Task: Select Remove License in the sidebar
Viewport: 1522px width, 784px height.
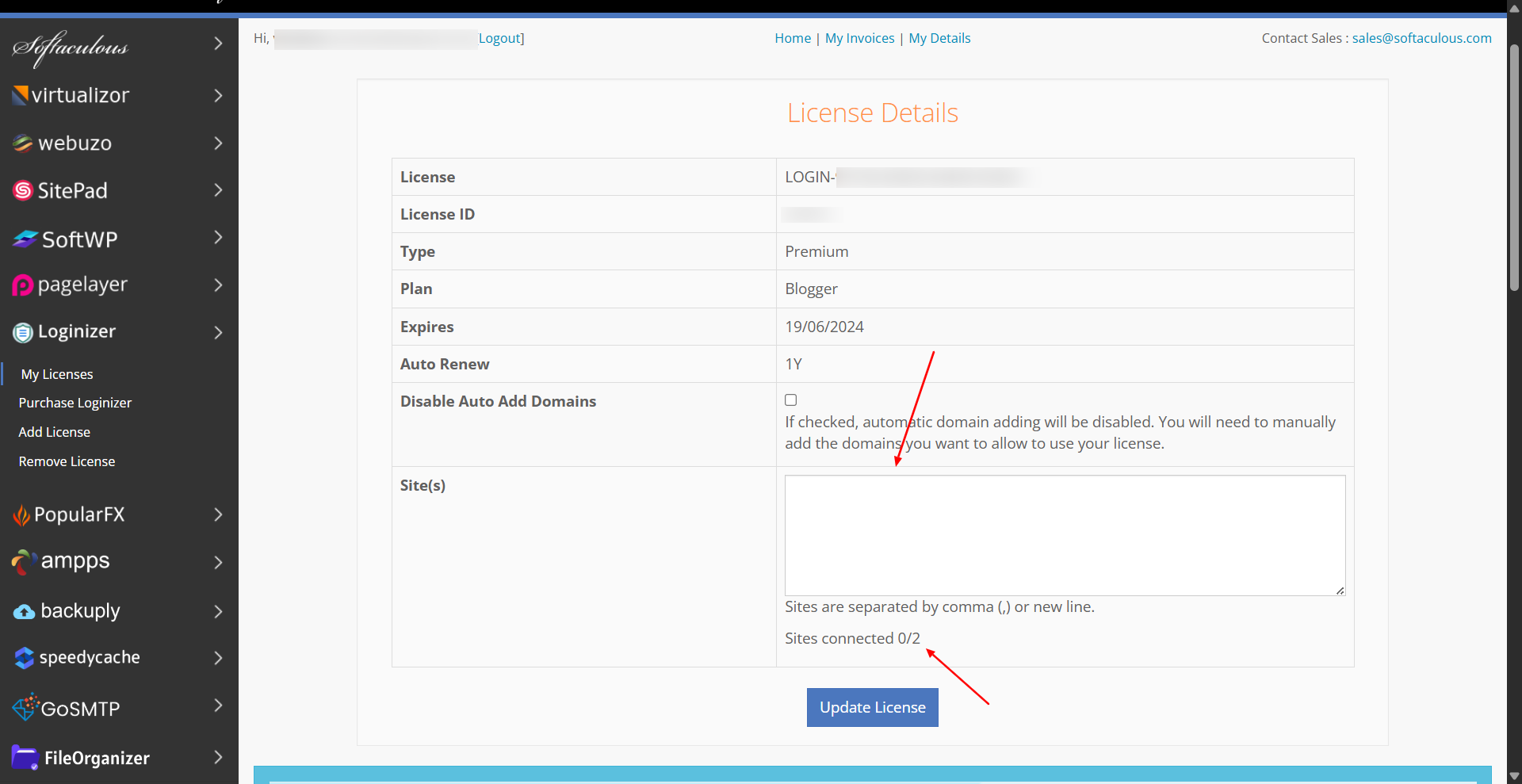Action: (67, 461)
